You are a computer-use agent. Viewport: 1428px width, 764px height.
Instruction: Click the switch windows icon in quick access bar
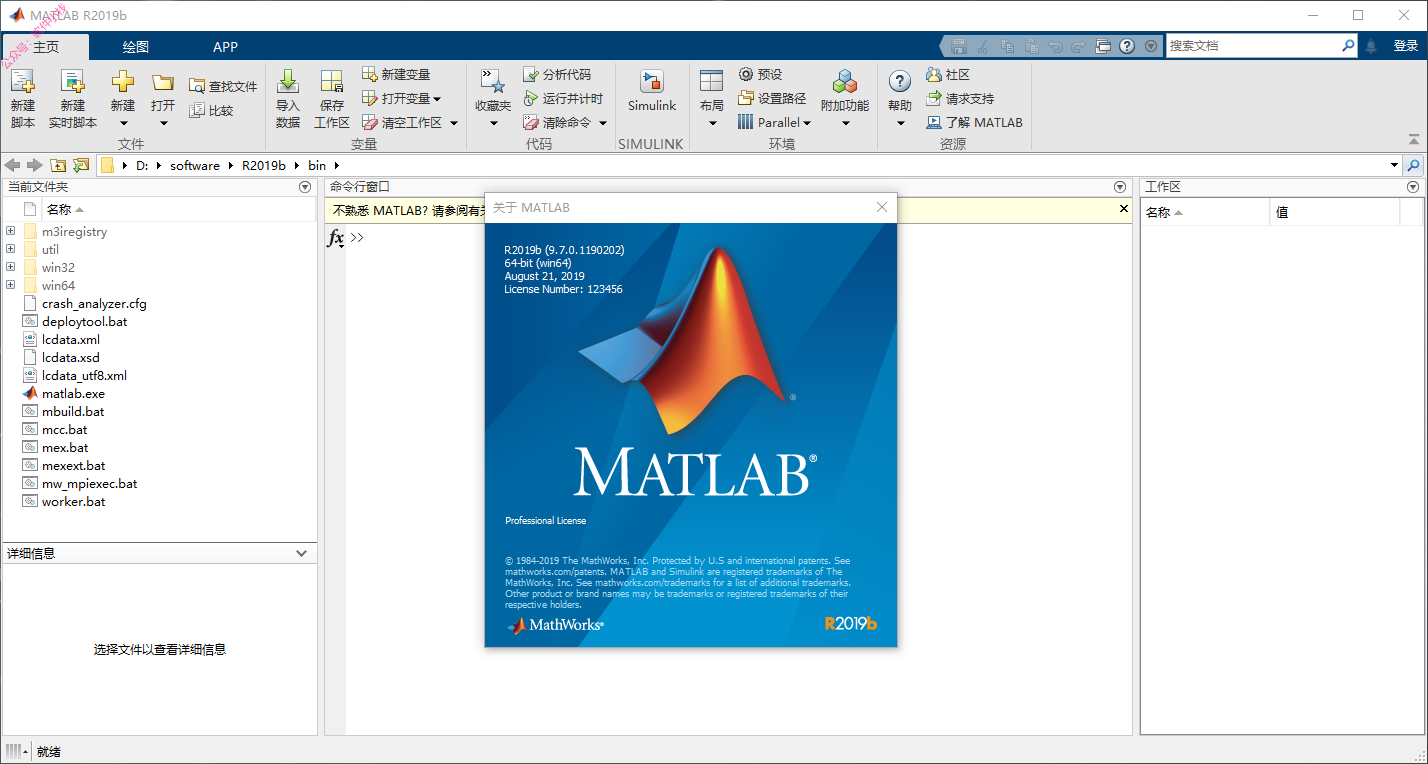[x=1103, y=46]
